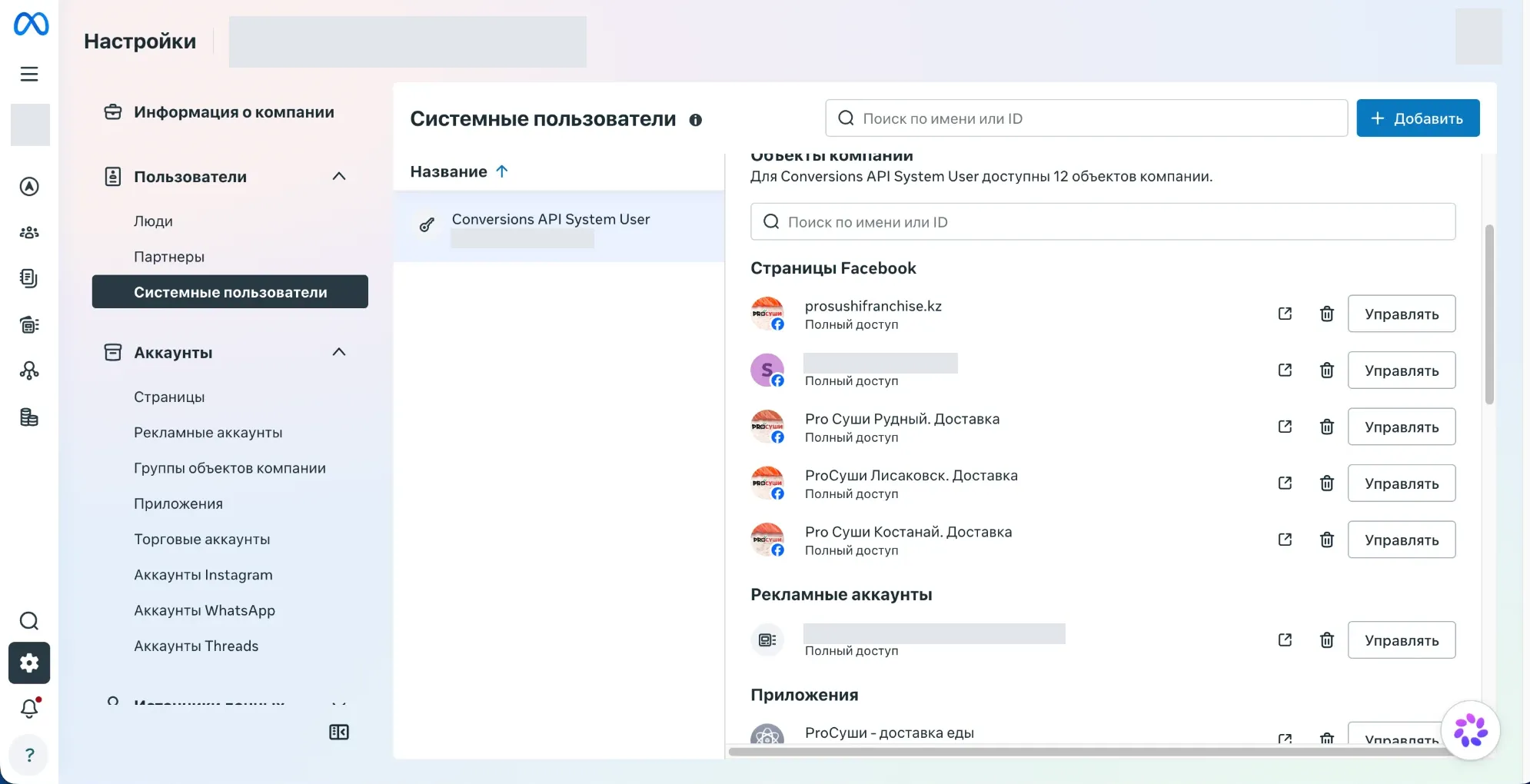
Task: Click the Добавить button
Action: point(1418,118)
